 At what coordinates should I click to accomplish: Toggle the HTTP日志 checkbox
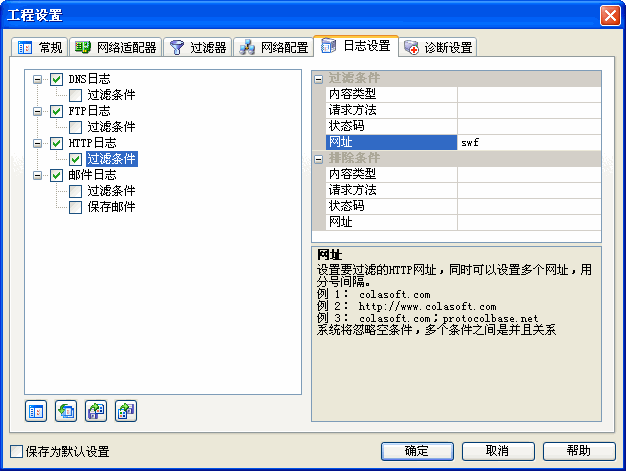pos(56,143)
